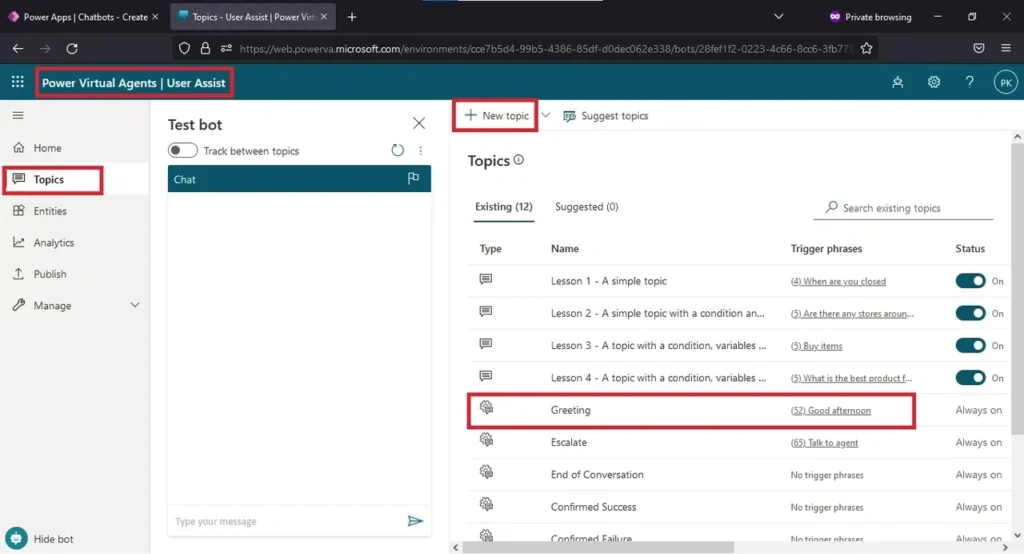Open settings gear in header

pyautogui.click(x=934, y=82)
